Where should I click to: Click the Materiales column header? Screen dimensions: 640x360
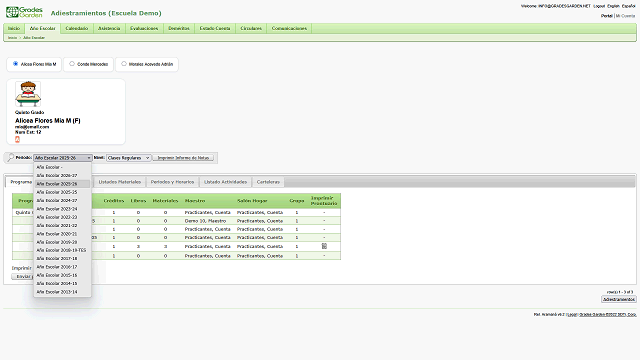point(165,201)
